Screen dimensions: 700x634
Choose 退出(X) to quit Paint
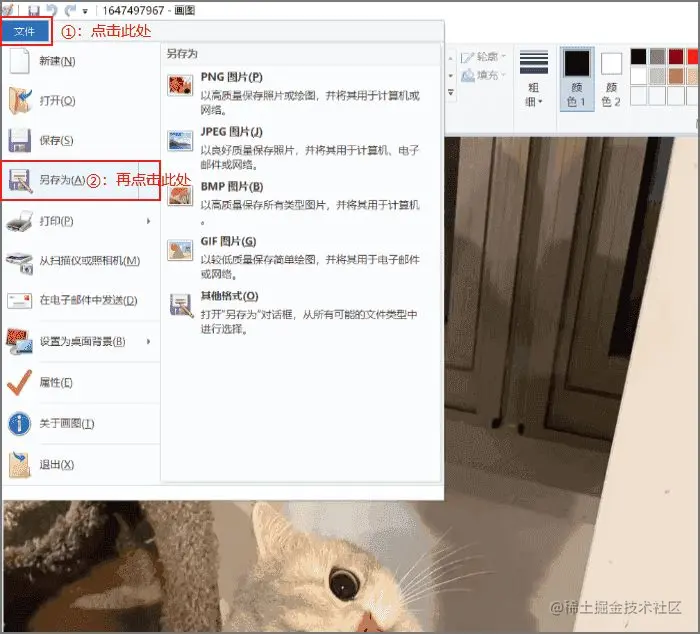[80, 464]
